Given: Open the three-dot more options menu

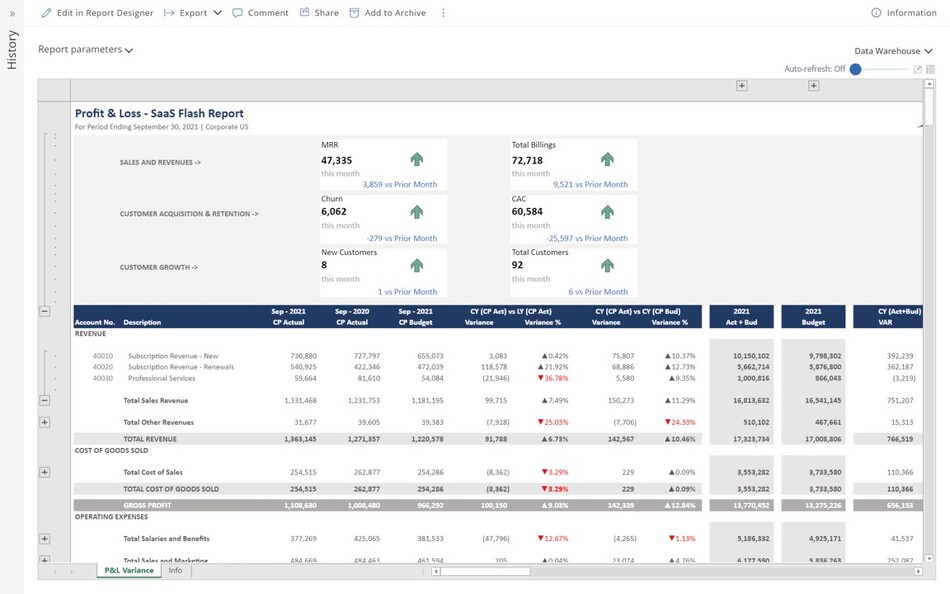Looking at the screenshot, I should click(x=443, y=13).
